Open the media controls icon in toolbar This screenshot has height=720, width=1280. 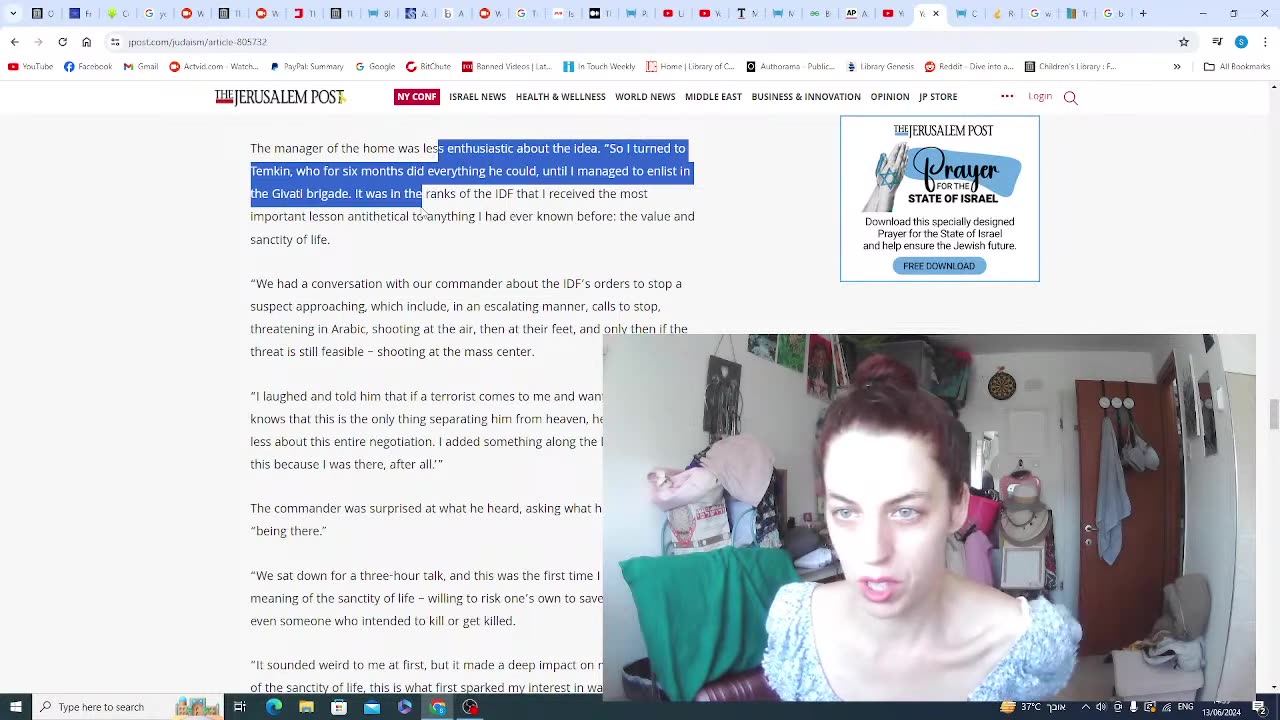tap(1217, 42)
